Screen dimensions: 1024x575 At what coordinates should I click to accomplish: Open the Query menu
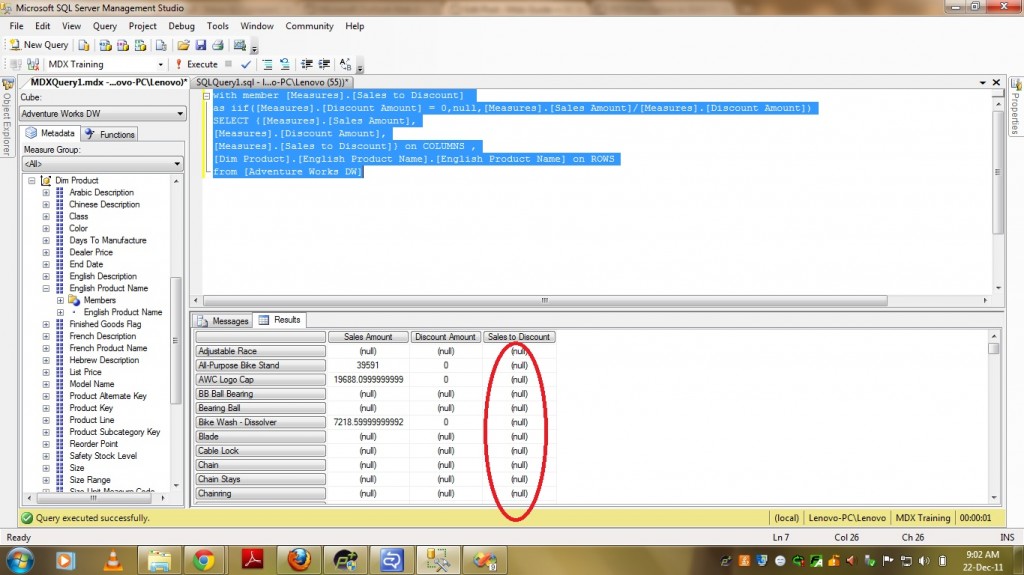click(x=104, y=26)
